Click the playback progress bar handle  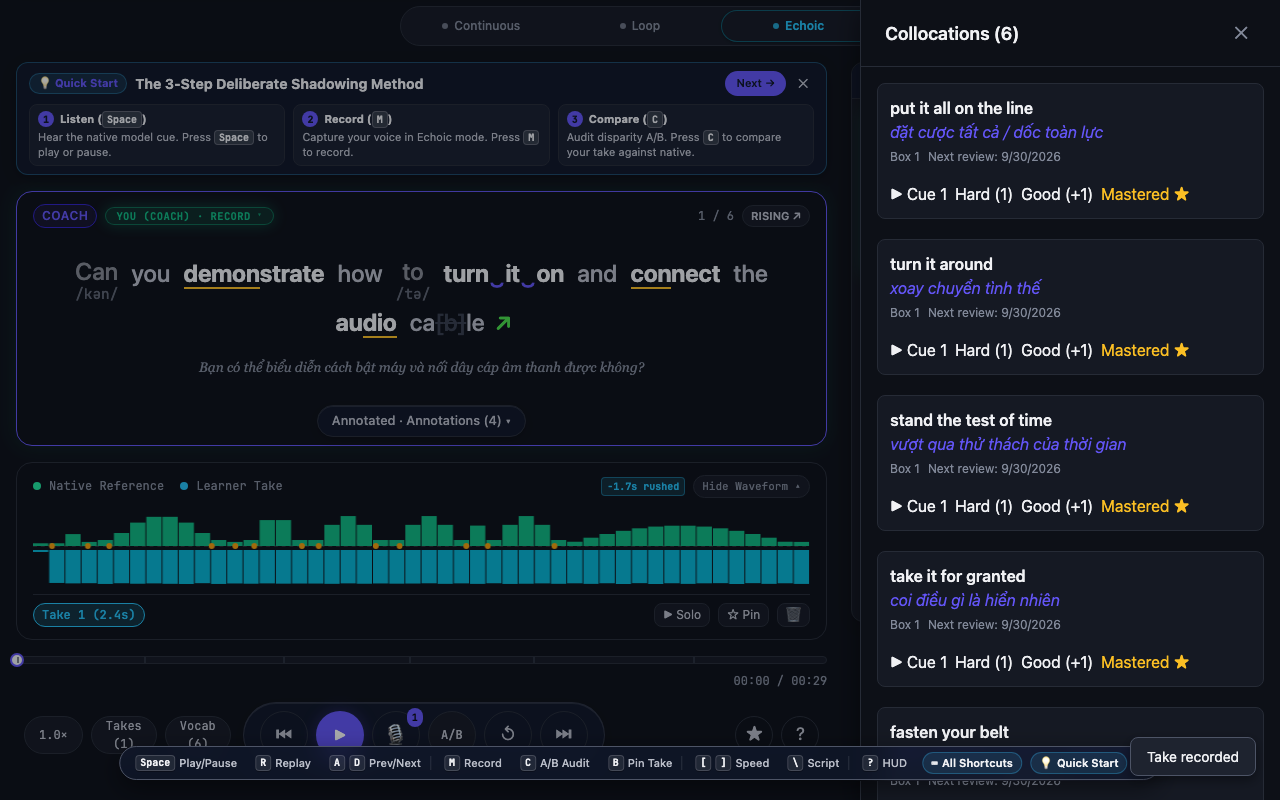[x=17, y=660]
